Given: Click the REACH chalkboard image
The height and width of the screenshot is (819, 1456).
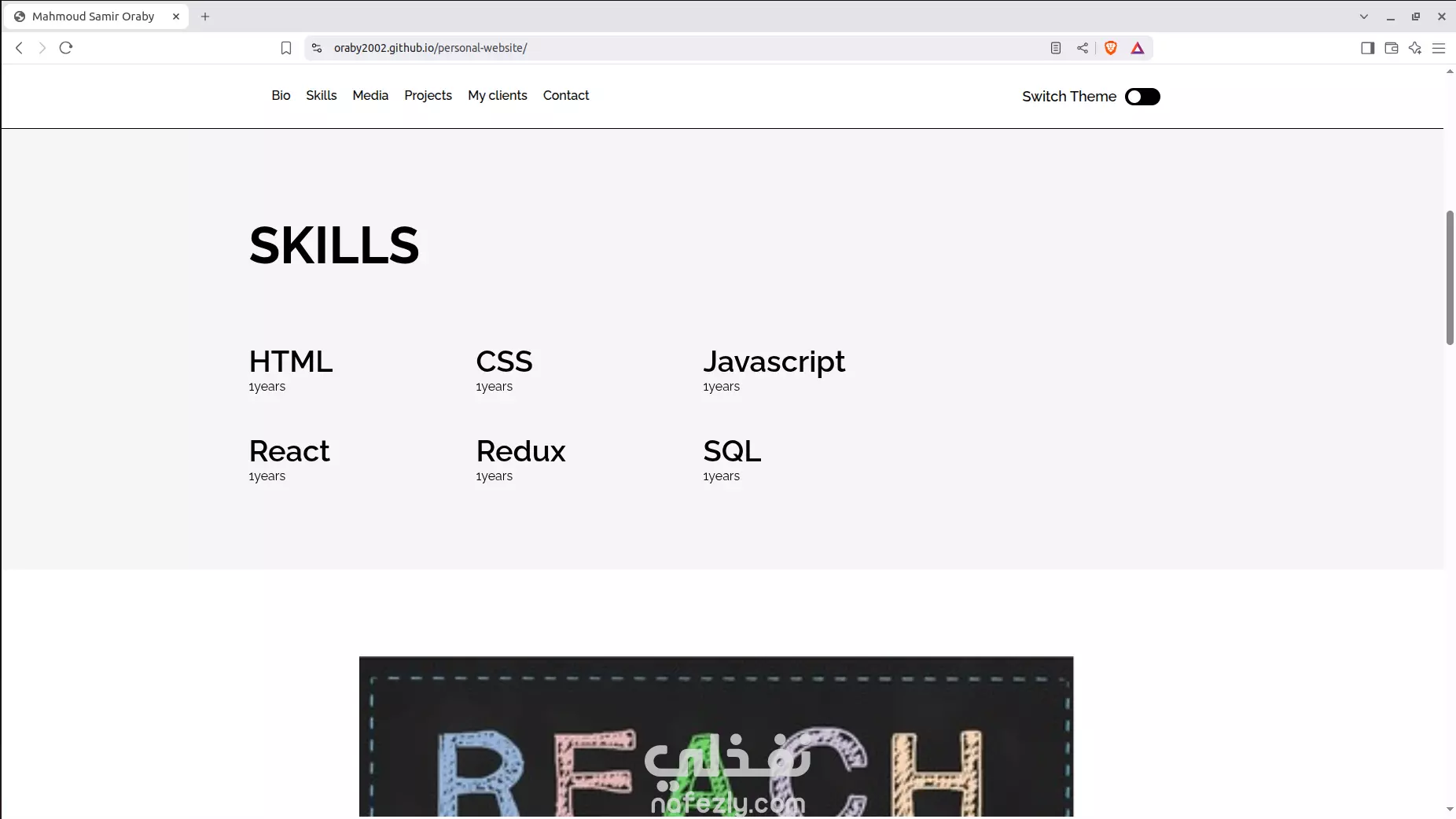Looking at the screenshot, I should (x=716, y=736).
